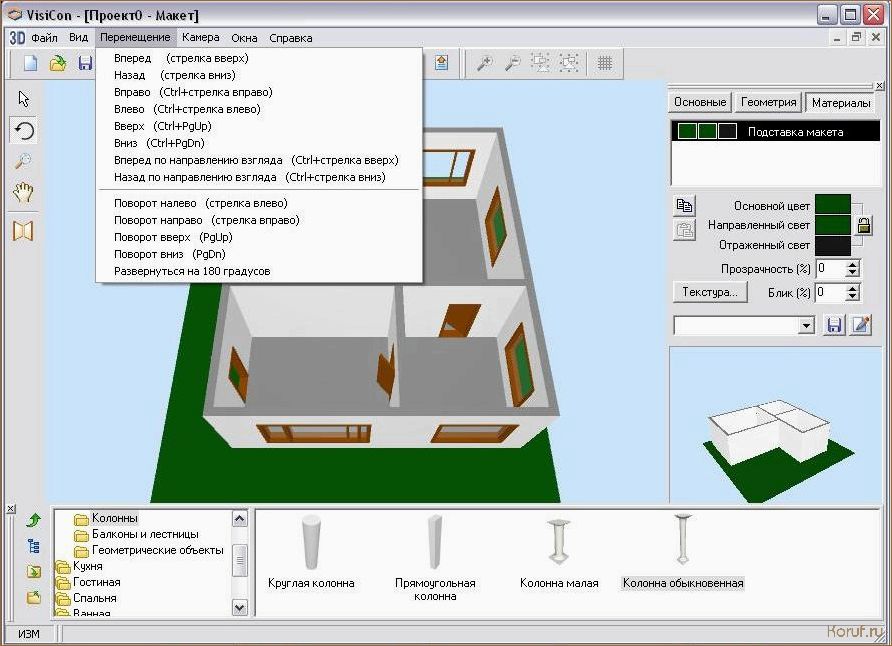Select the Балконы и лестницы folder

click(x=144, y=534)
